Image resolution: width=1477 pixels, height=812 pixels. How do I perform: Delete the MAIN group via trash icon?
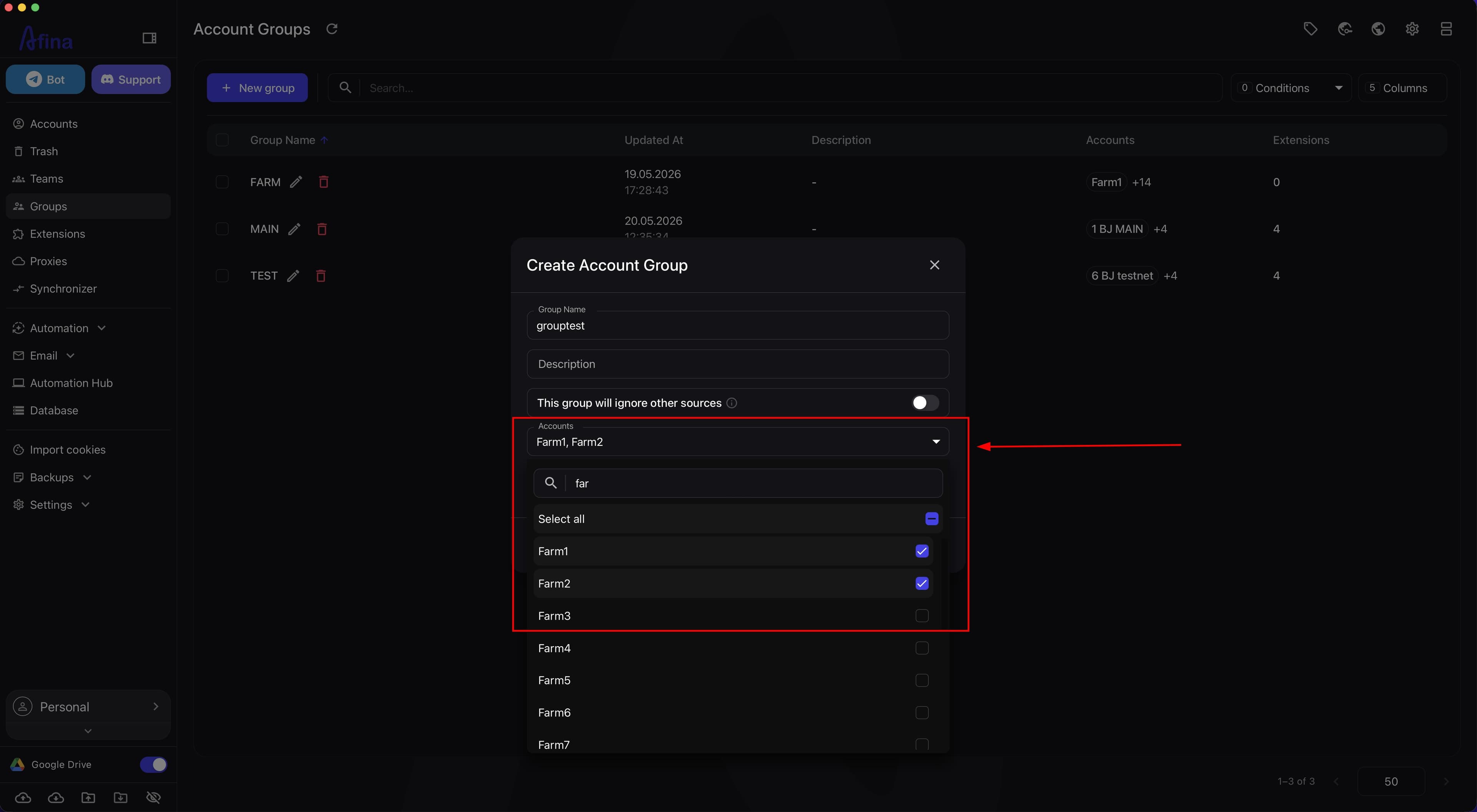(x=322, y=229)
